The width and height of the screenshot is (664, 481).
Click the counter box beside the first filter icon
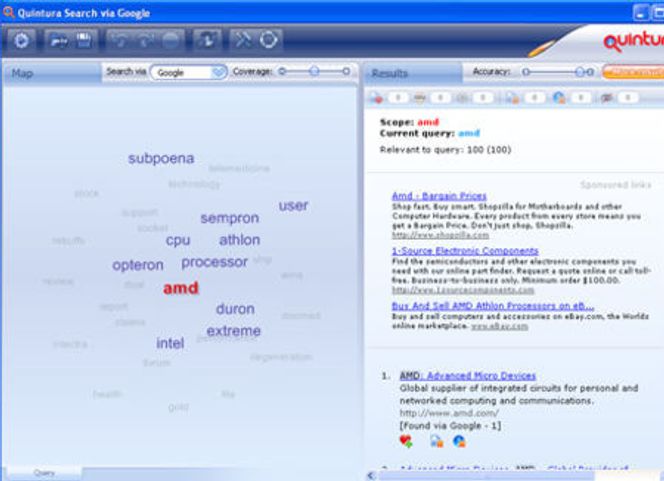(x=398, y=98)
